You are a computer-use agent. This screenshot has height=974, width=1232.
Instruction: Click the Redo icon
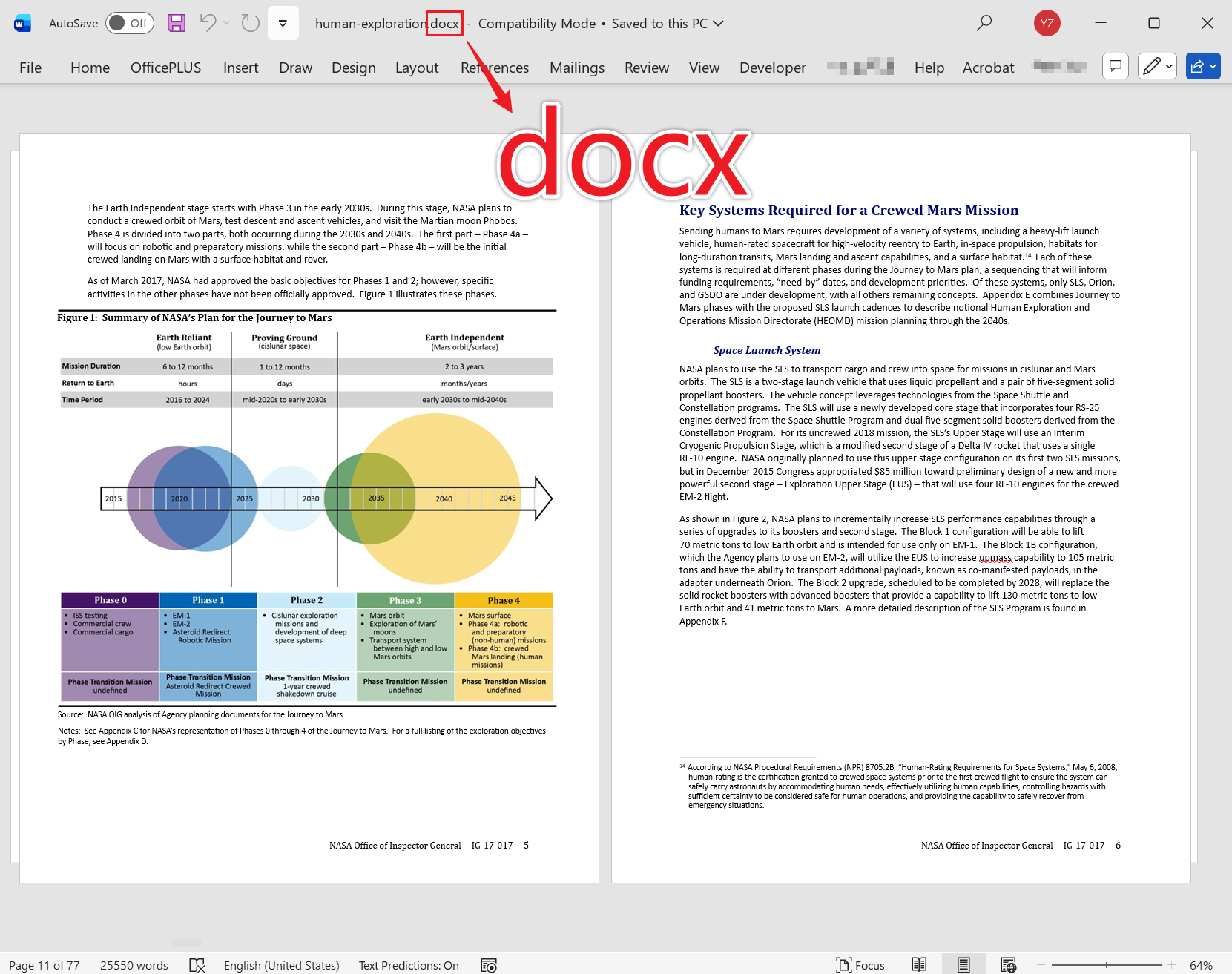[251, 23]
